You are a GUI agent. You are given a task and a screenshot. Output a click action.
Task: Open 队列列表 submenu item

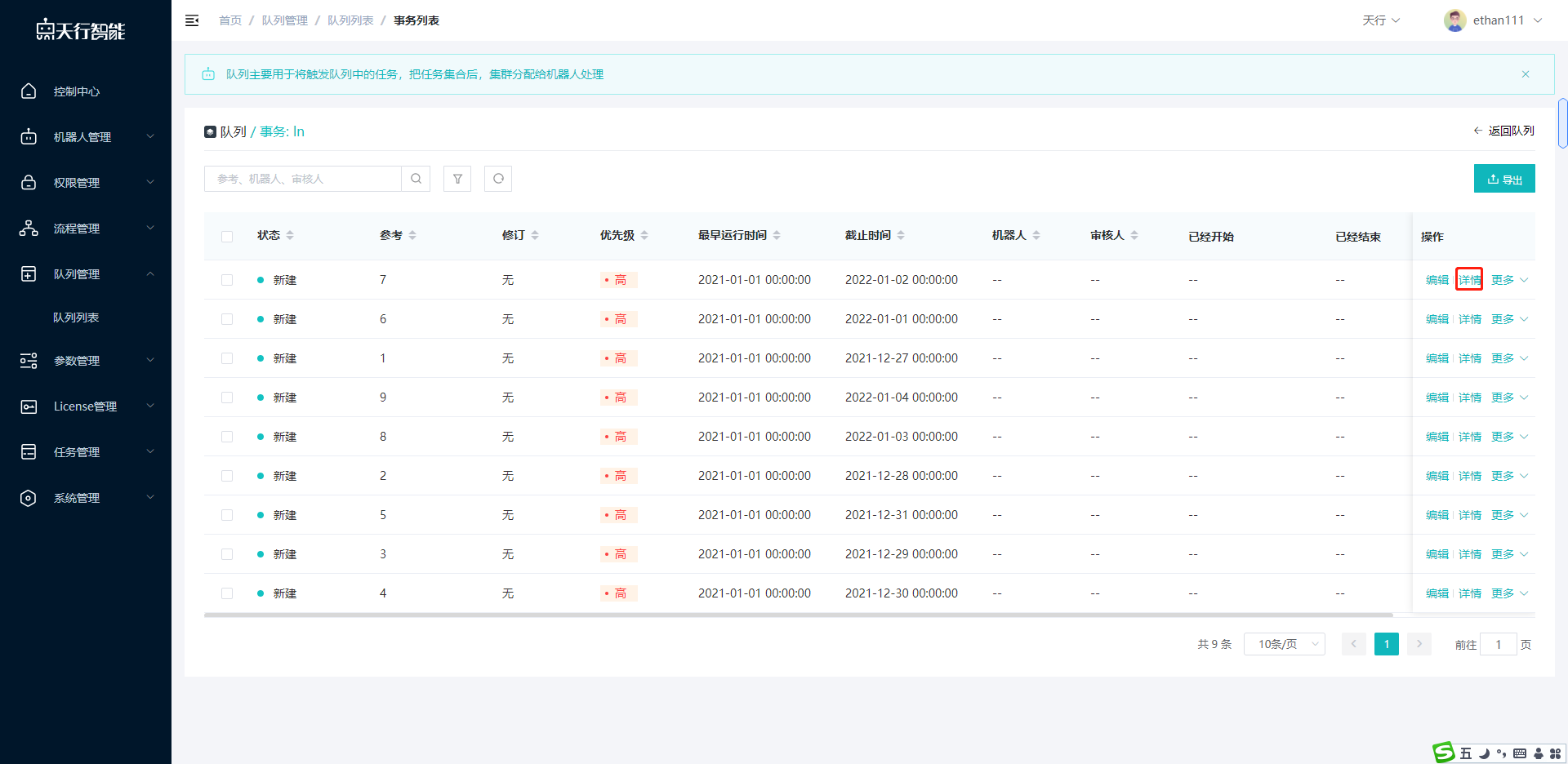(x=76, y=318)
